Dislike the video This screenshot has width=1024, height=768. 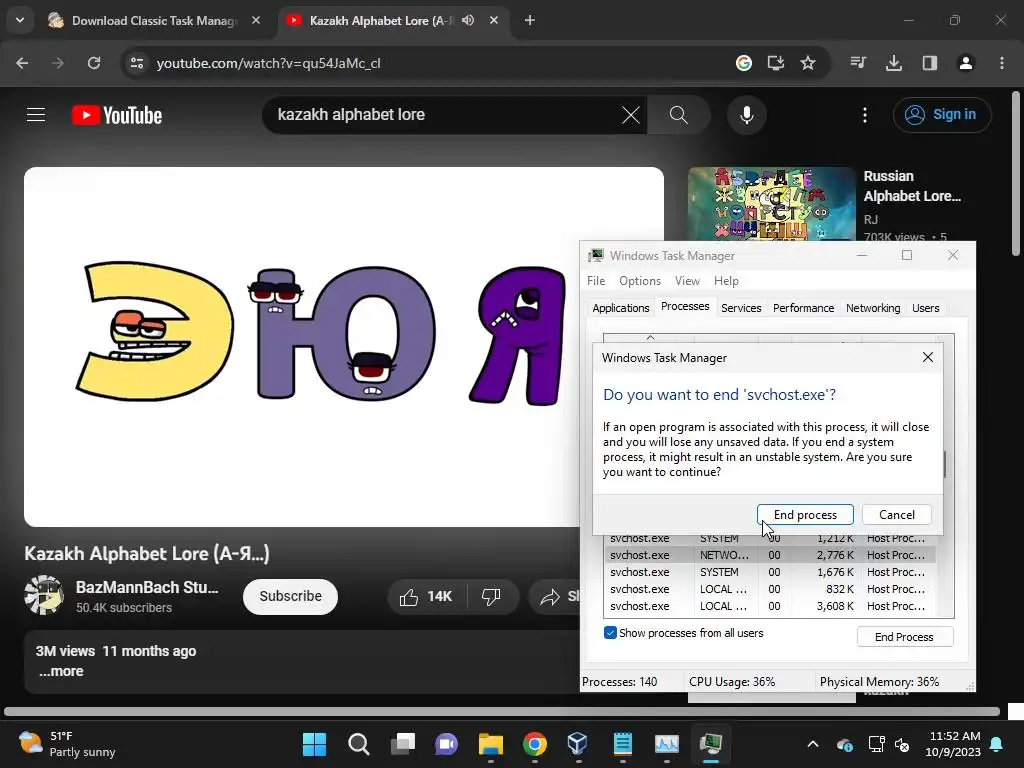[x=491, y=596]
